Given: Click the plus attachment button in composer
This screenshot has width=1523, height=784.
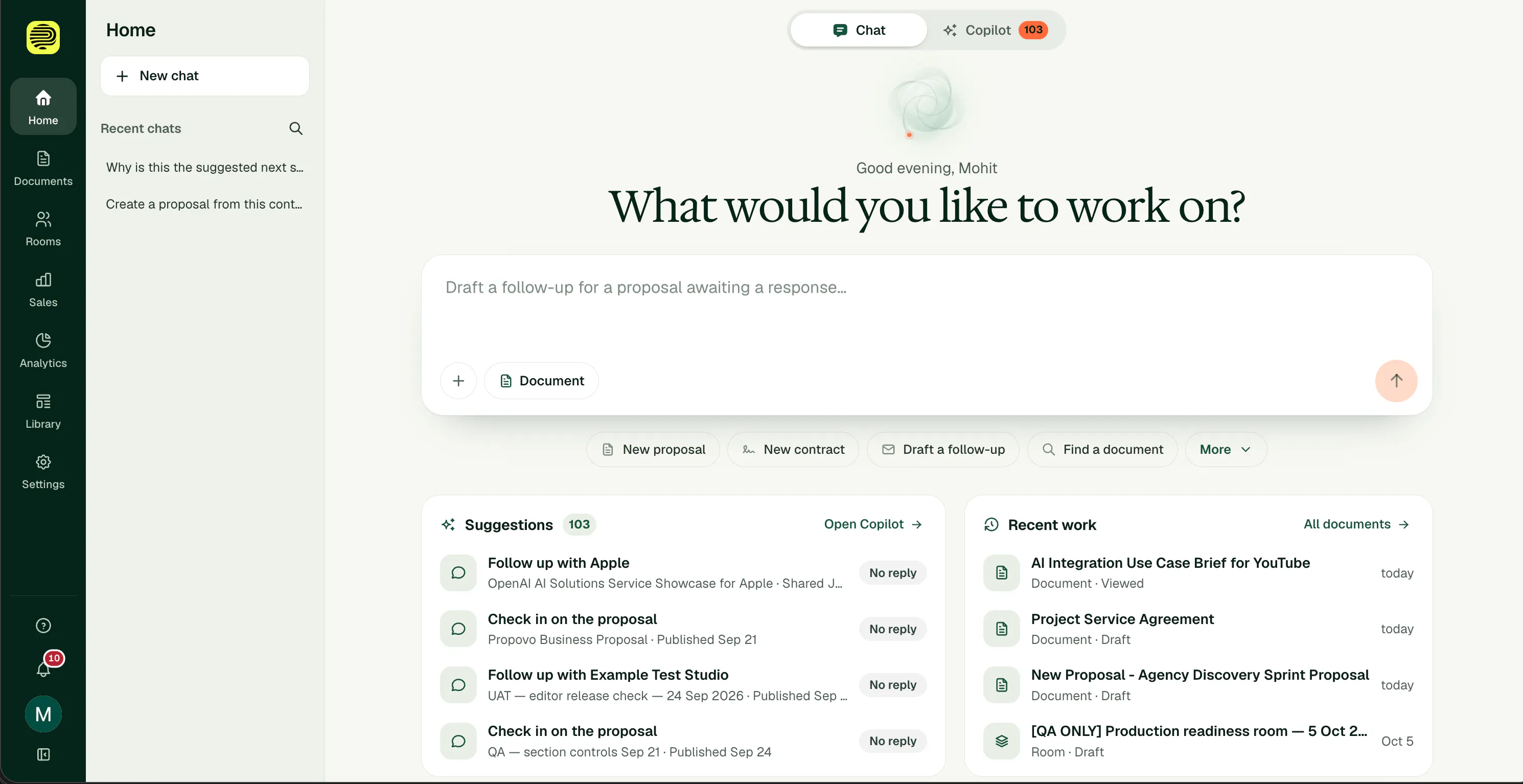Looking at the screenshot, I should pyautogui.click(x=458, y=381).
